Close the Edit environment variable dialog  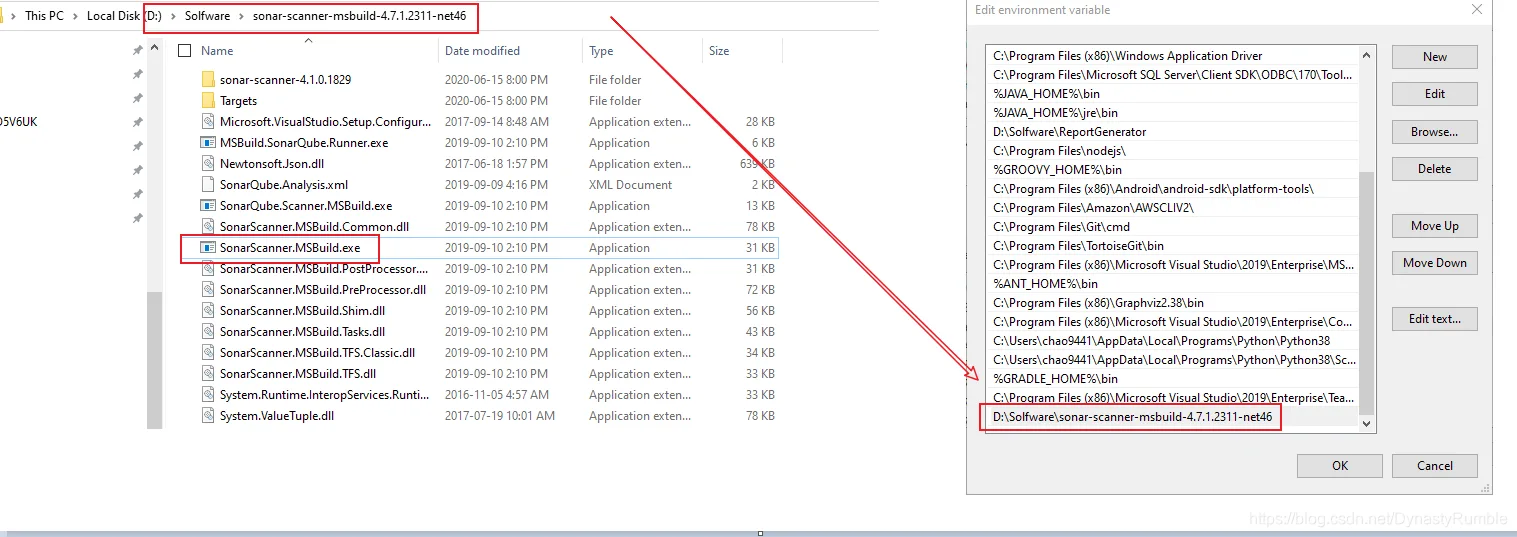pos(1476,9)
